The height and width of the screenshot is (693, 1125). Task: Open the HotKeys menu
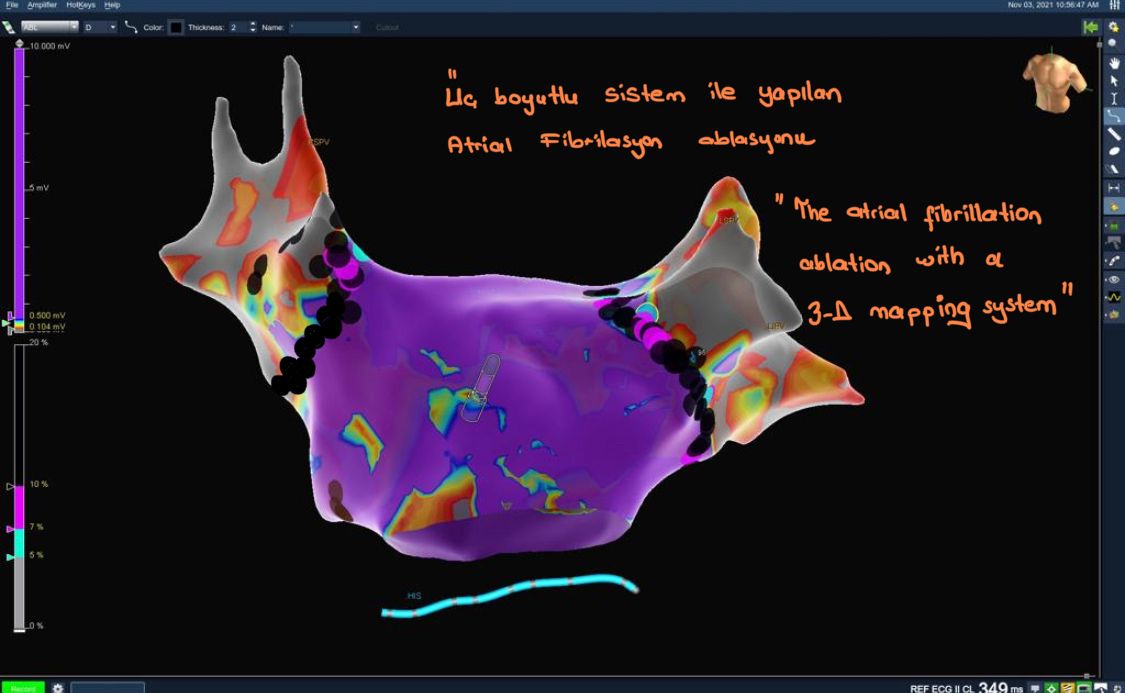coord(81,5)
